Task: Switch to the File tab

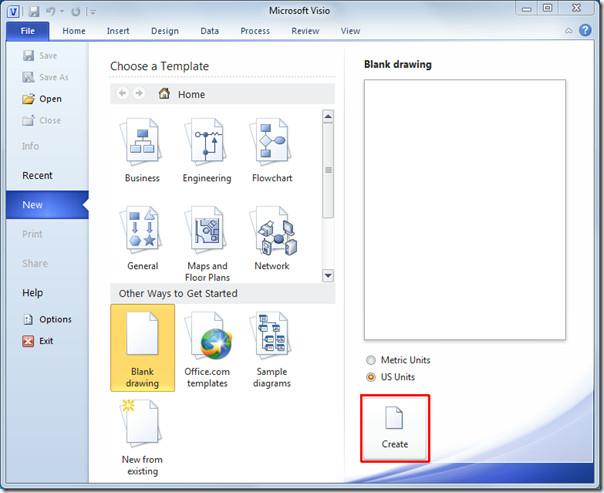Action: 28,31
